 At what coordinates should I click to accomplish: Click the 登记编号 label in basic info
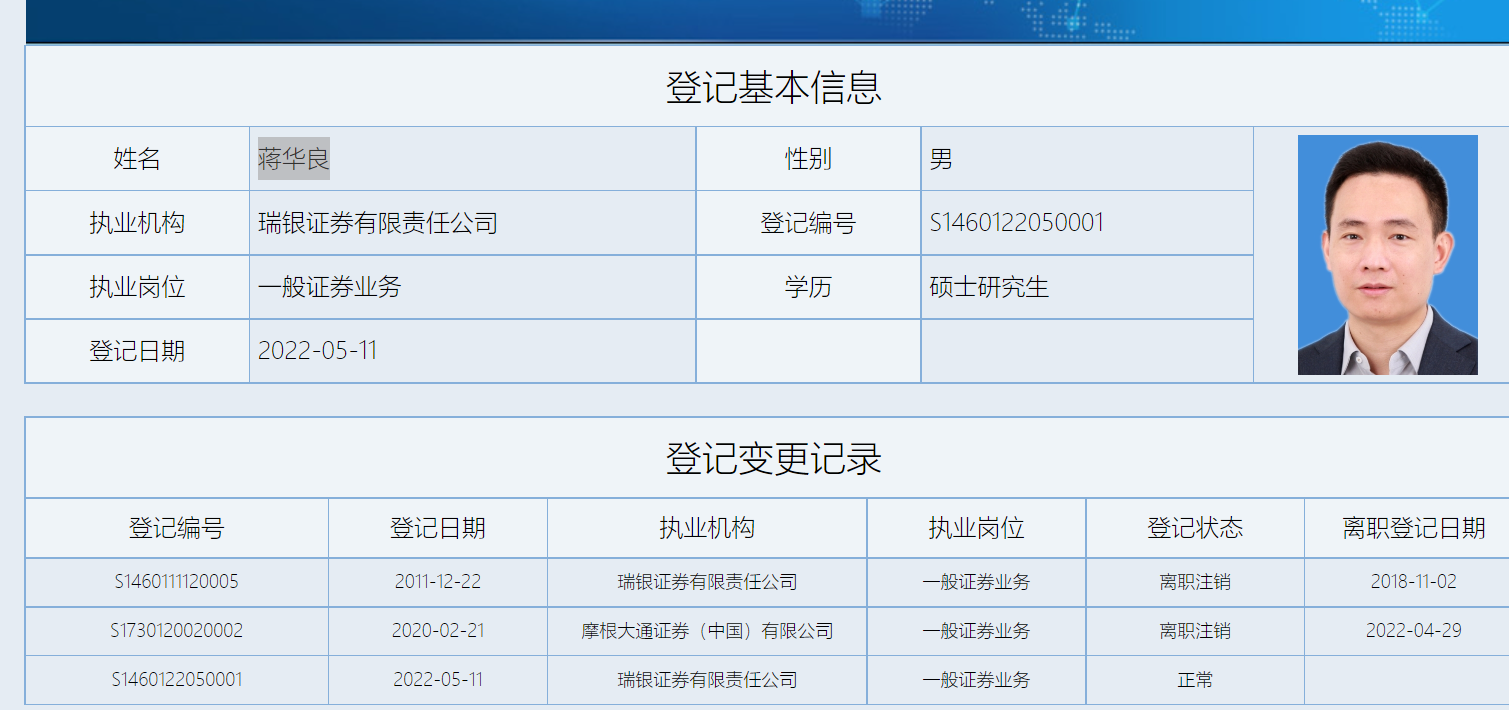808,222
